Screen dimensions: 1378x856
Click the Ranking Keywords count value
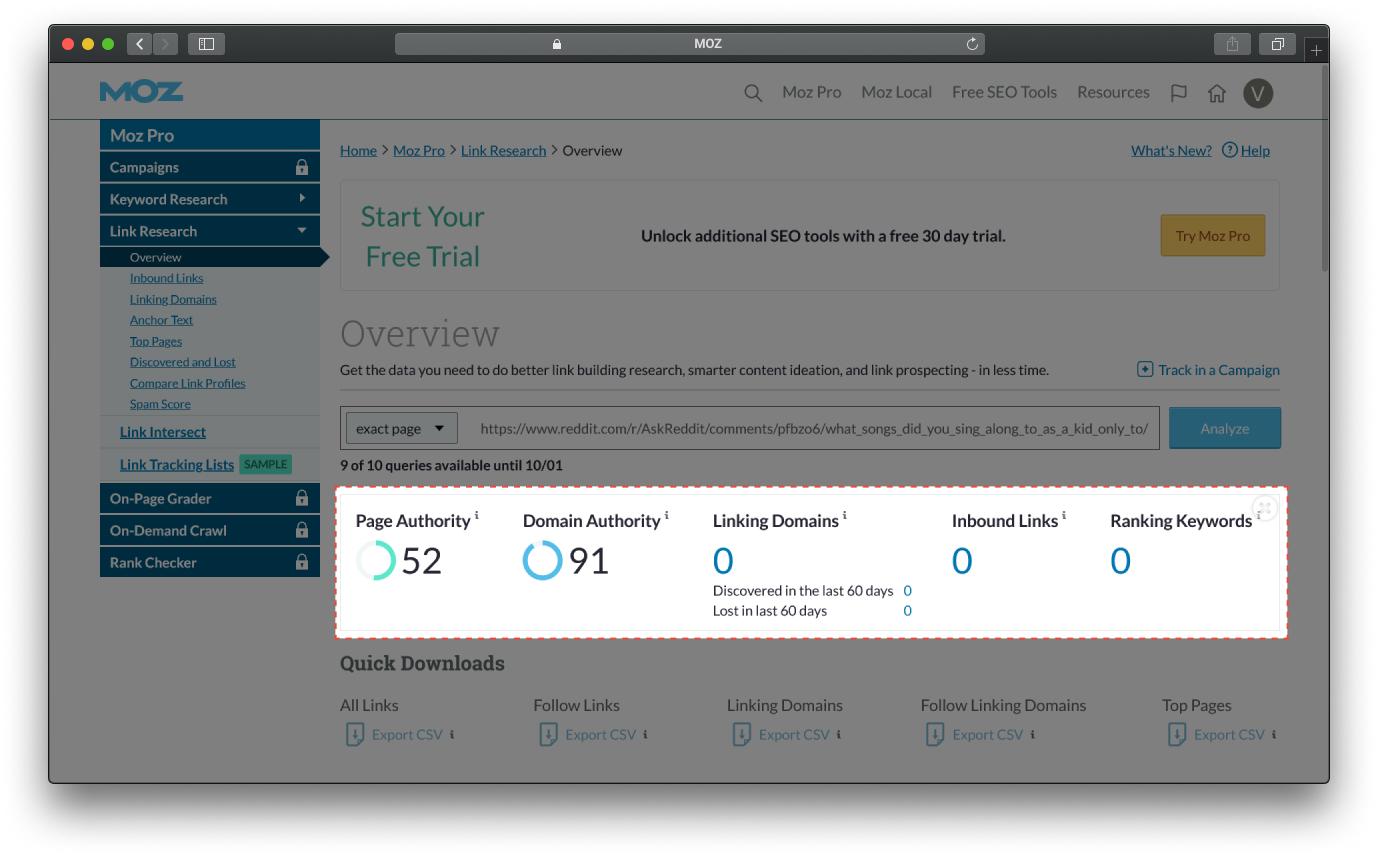pyautogui.click(x=1121, y=560)
